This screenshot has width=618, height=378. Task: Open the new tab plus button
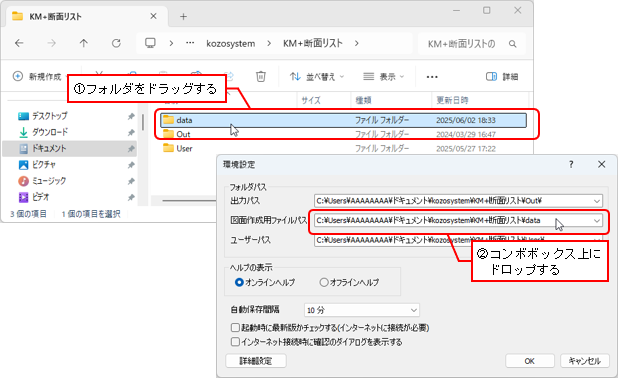183,17
